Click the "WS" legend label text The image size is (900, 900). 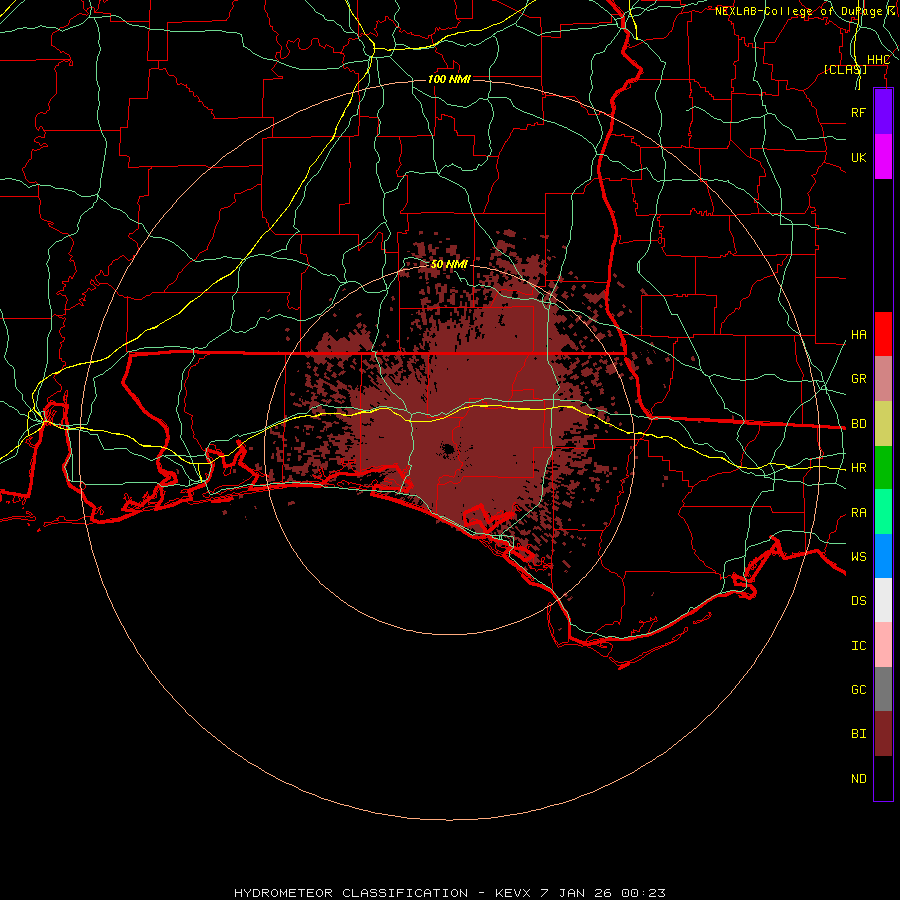(858, 557)
